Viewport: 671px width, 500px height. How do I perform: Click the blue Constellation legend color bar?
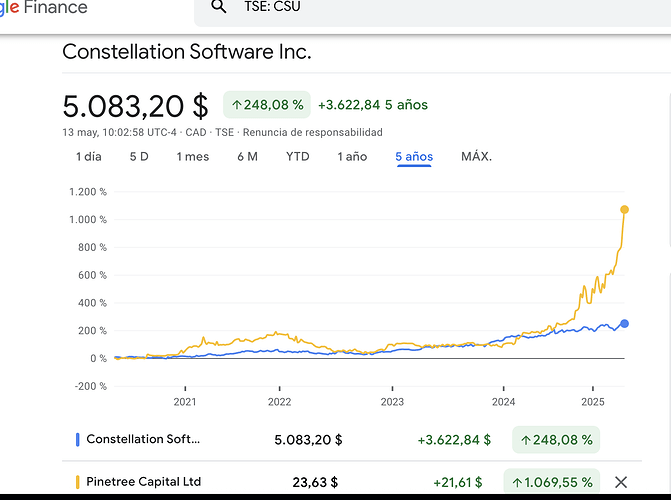point(77,440)
